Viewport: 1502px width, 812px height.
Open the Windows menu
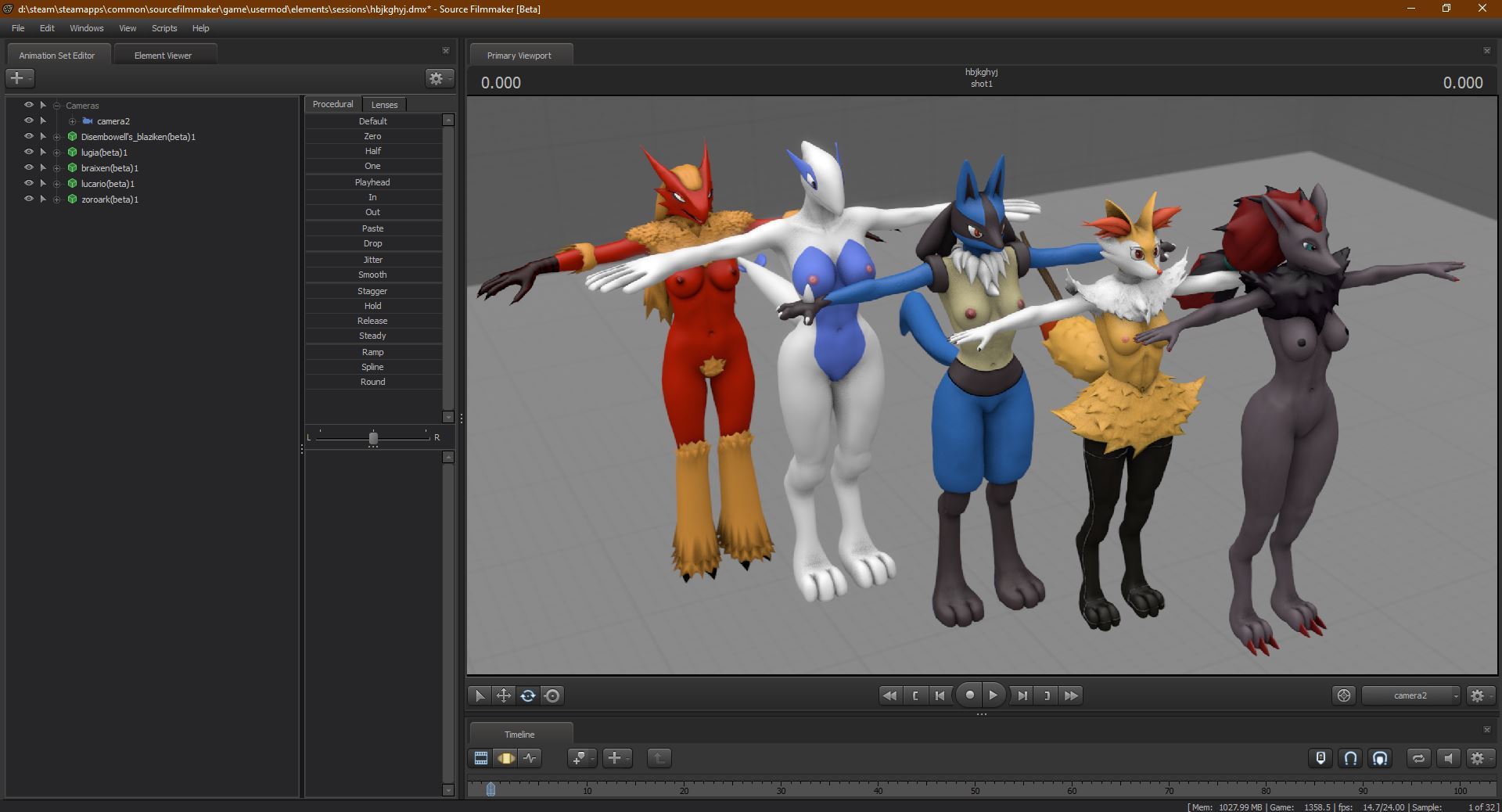click(x=87, y=28)
